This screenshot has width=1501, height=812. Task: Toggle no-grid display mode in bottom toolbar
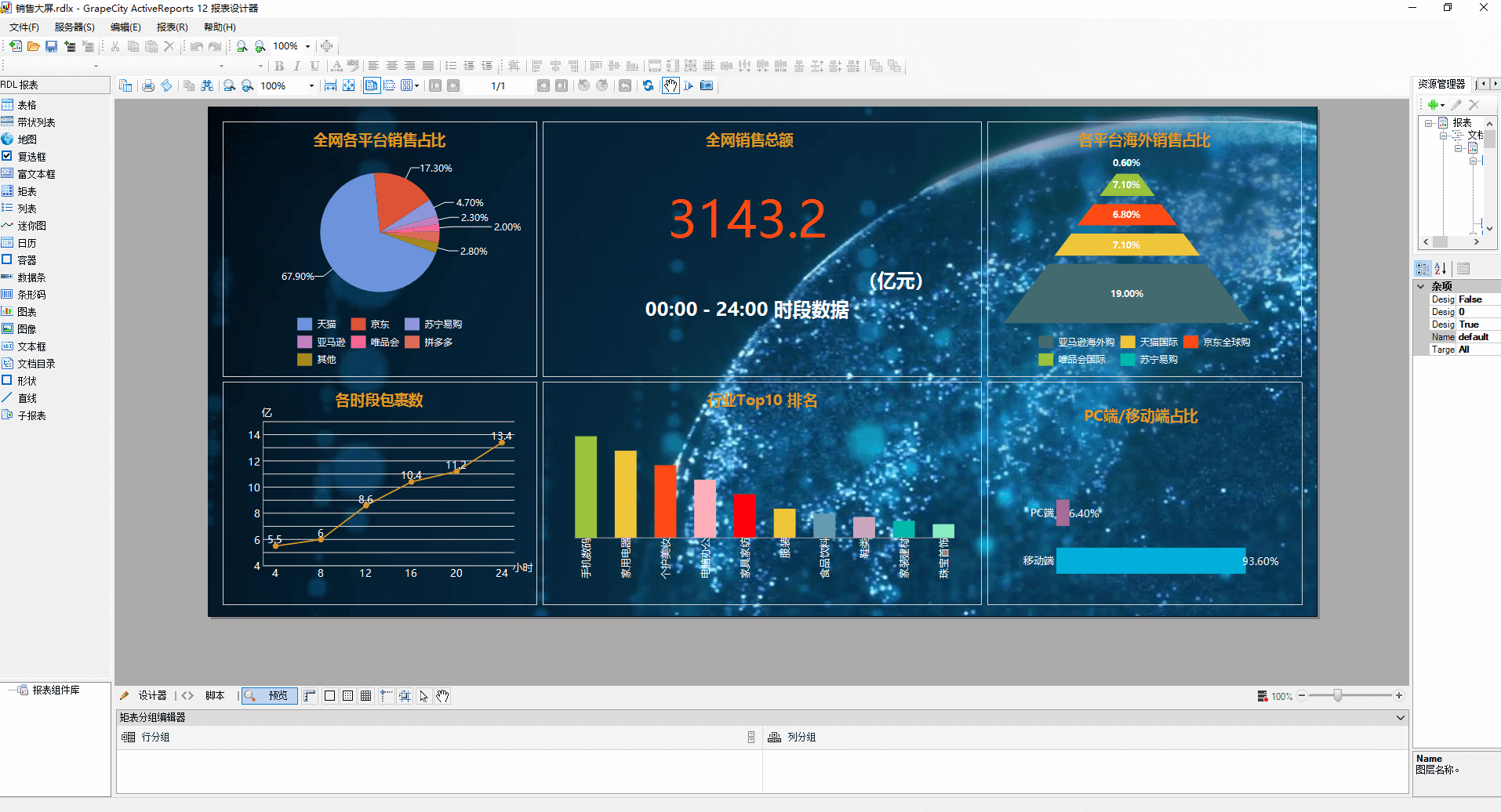tap(329, 696)
